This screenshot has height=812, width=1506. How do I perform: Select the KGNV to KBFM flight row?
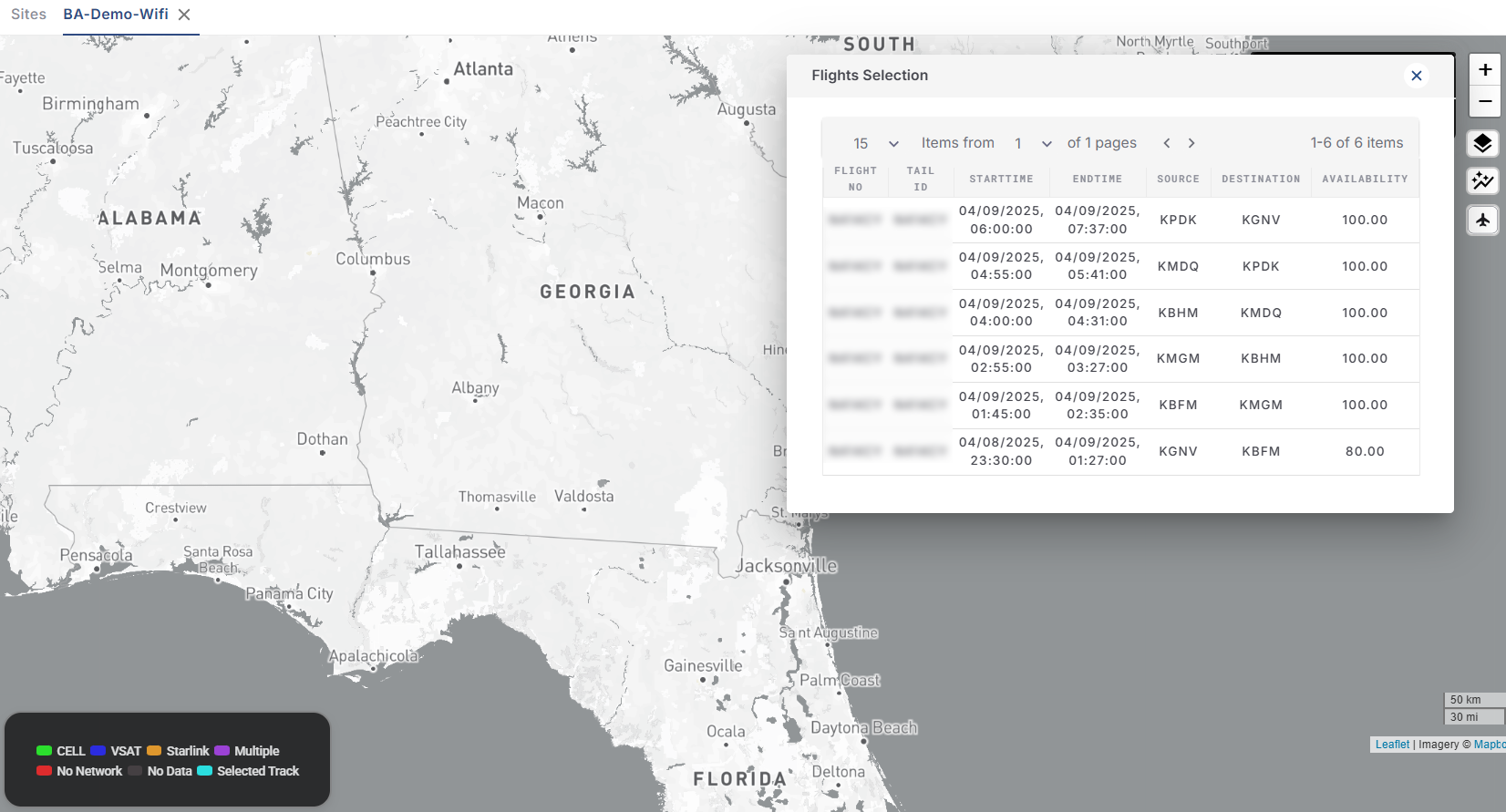[x=1120, y=452]
